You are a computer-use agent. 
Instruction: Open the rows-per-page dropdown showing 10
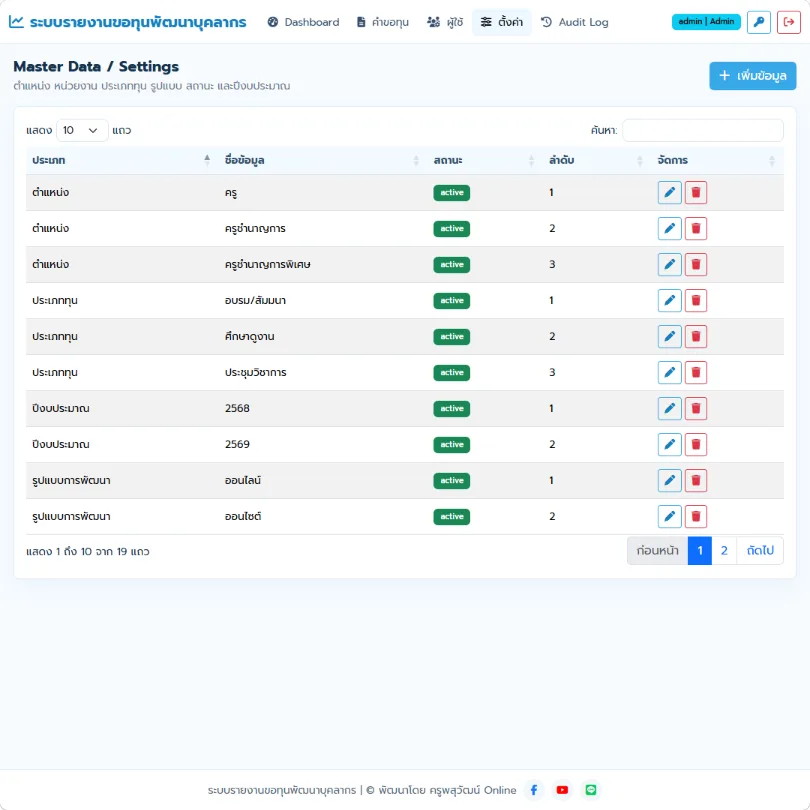pyautogui.click(x=82, y=130)
